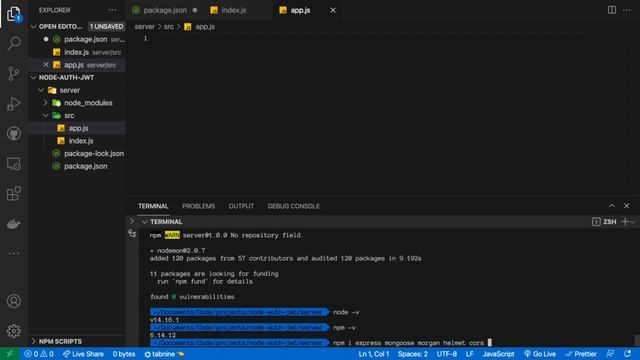This screenshot has width=640, height=360.
Task: Open remote window indicator in status bar
Action: [x=10, y=354]
